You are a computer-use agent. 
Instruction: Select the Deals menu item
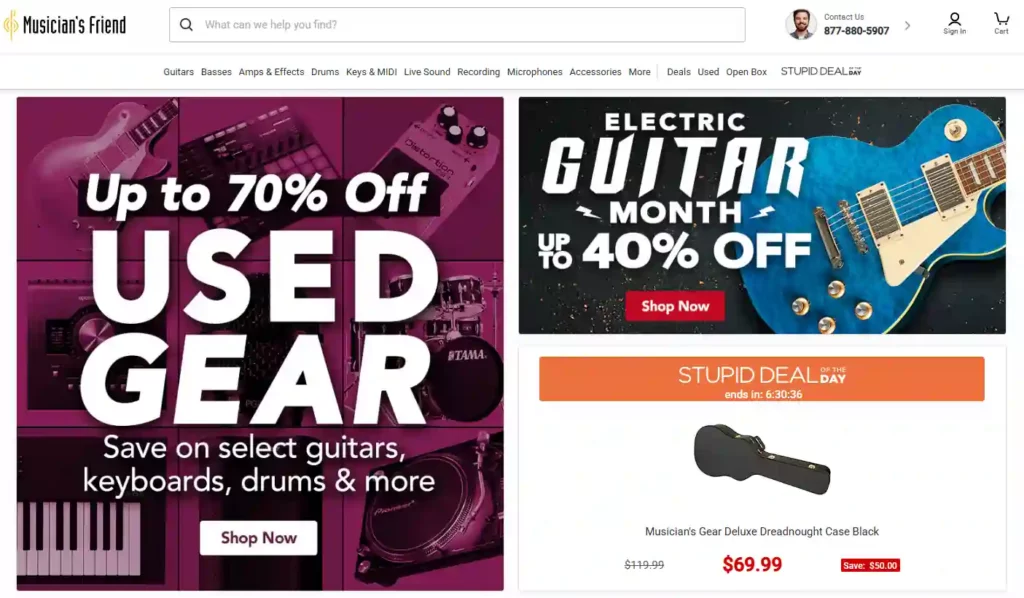(678, 71)
